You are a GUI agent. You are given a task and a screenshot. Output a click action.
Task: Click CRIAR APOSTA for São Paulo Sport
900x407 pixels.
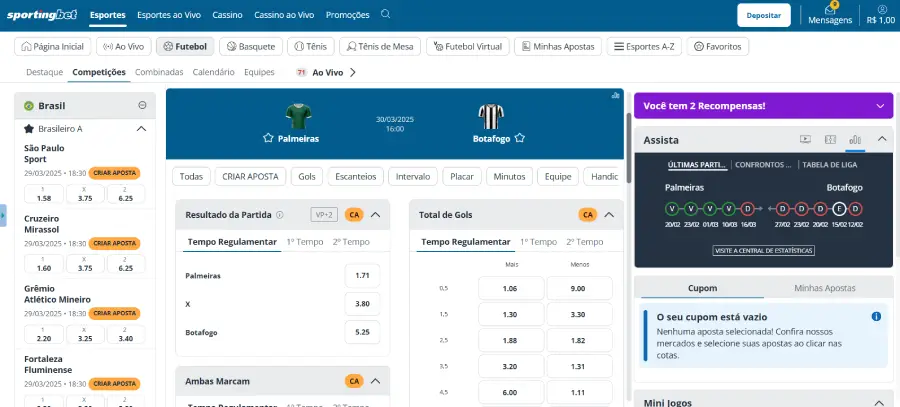(114, 173)
